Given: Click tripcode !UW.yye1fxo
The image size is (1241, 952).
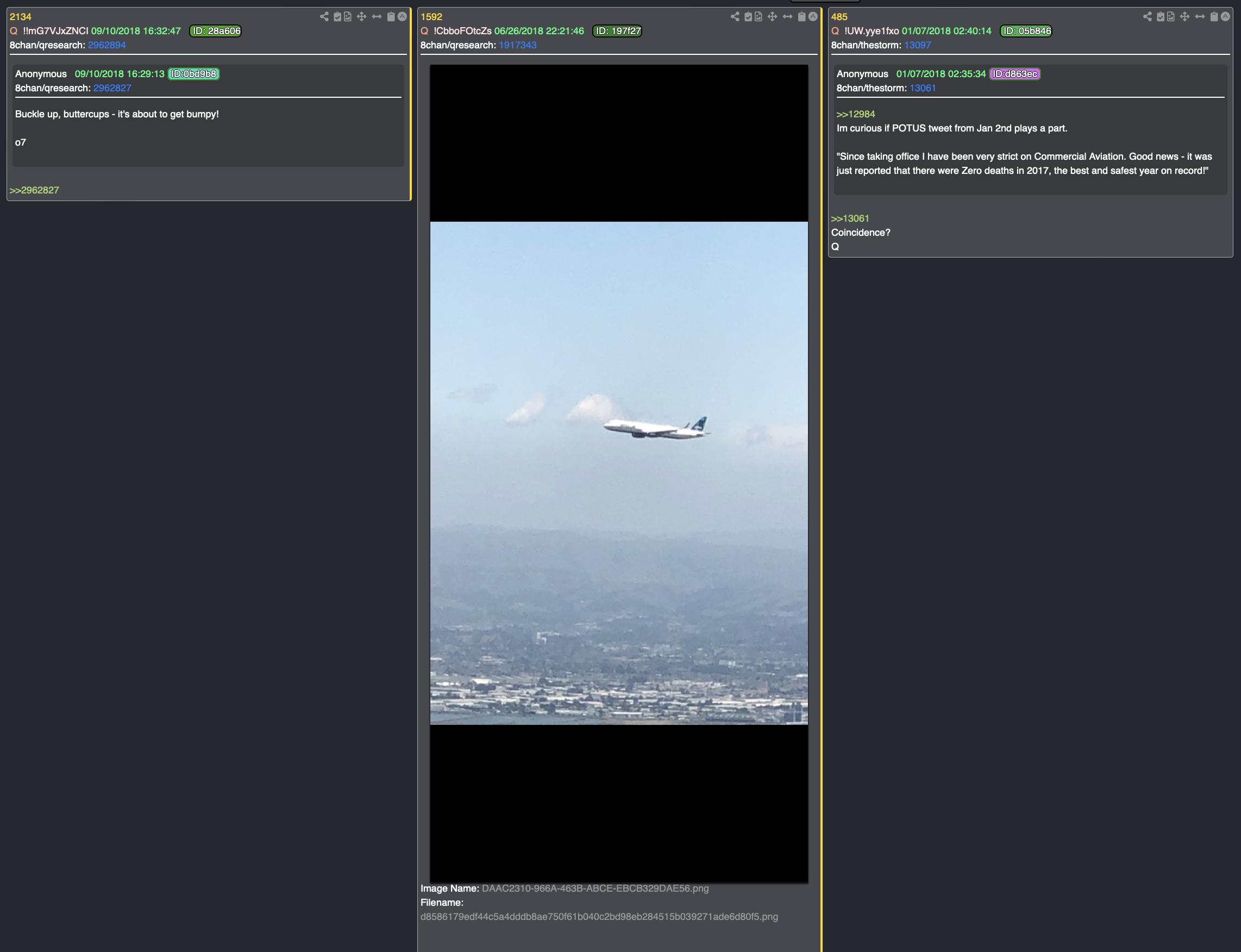Looking at the screenshot, I should point(872,31).
